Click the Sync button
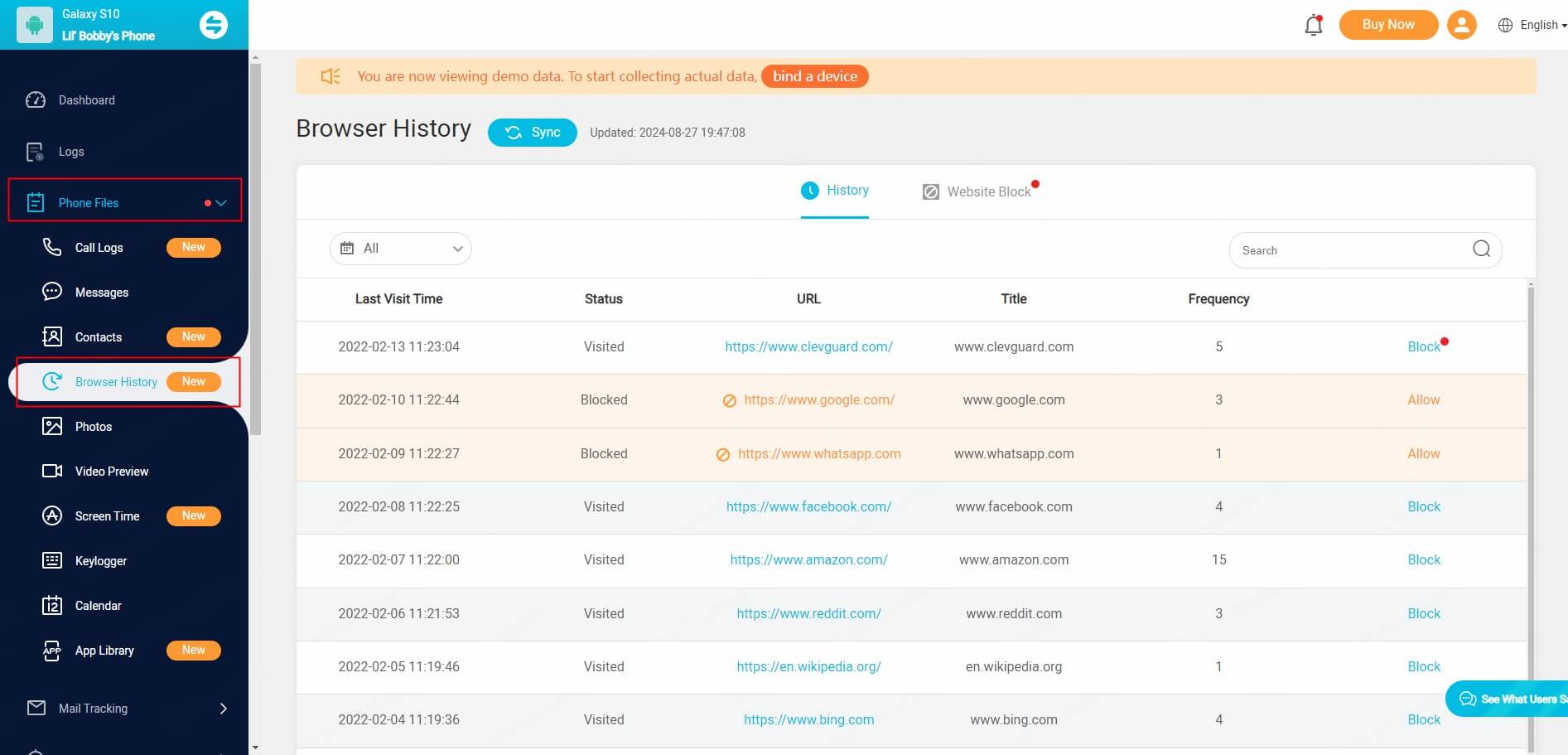The image size is (1568, 755). coord(533,133)
